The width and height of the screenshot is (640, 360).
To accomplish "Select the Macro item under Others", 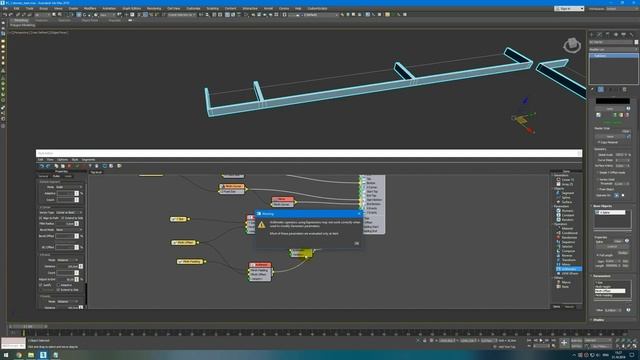I will (565, 282).
